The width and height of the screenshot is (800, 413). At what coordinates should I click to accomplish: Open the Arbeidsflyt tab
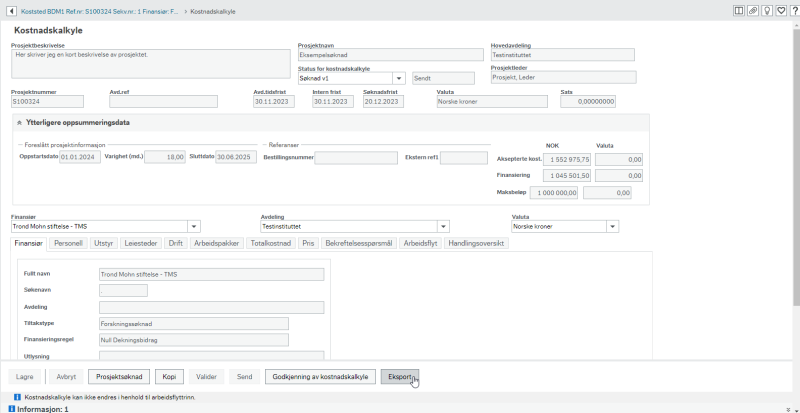coord(420,244)
